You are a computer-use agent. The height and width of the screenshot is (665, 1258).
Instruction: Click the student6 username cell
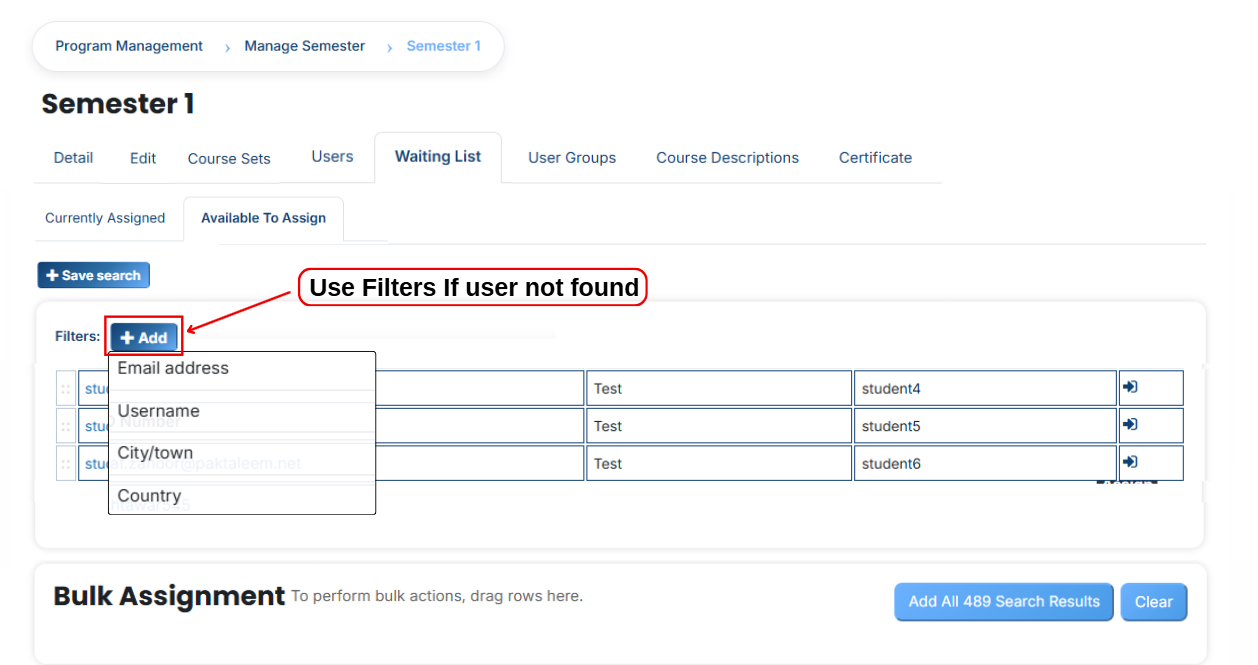tap(985, 464)
